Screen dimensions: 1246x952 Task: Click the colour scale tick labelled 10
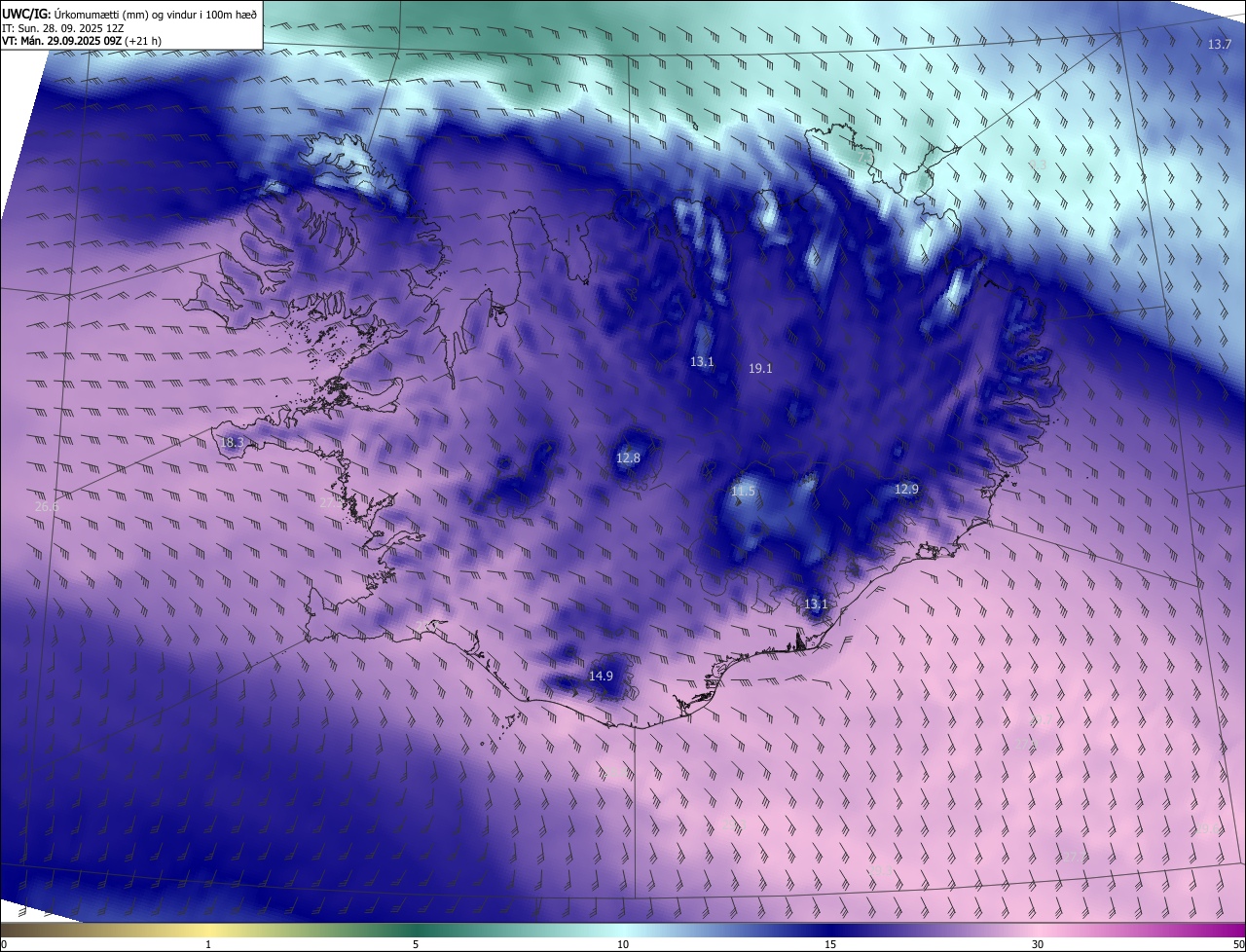pyautogui.click(x=623, y=945)
